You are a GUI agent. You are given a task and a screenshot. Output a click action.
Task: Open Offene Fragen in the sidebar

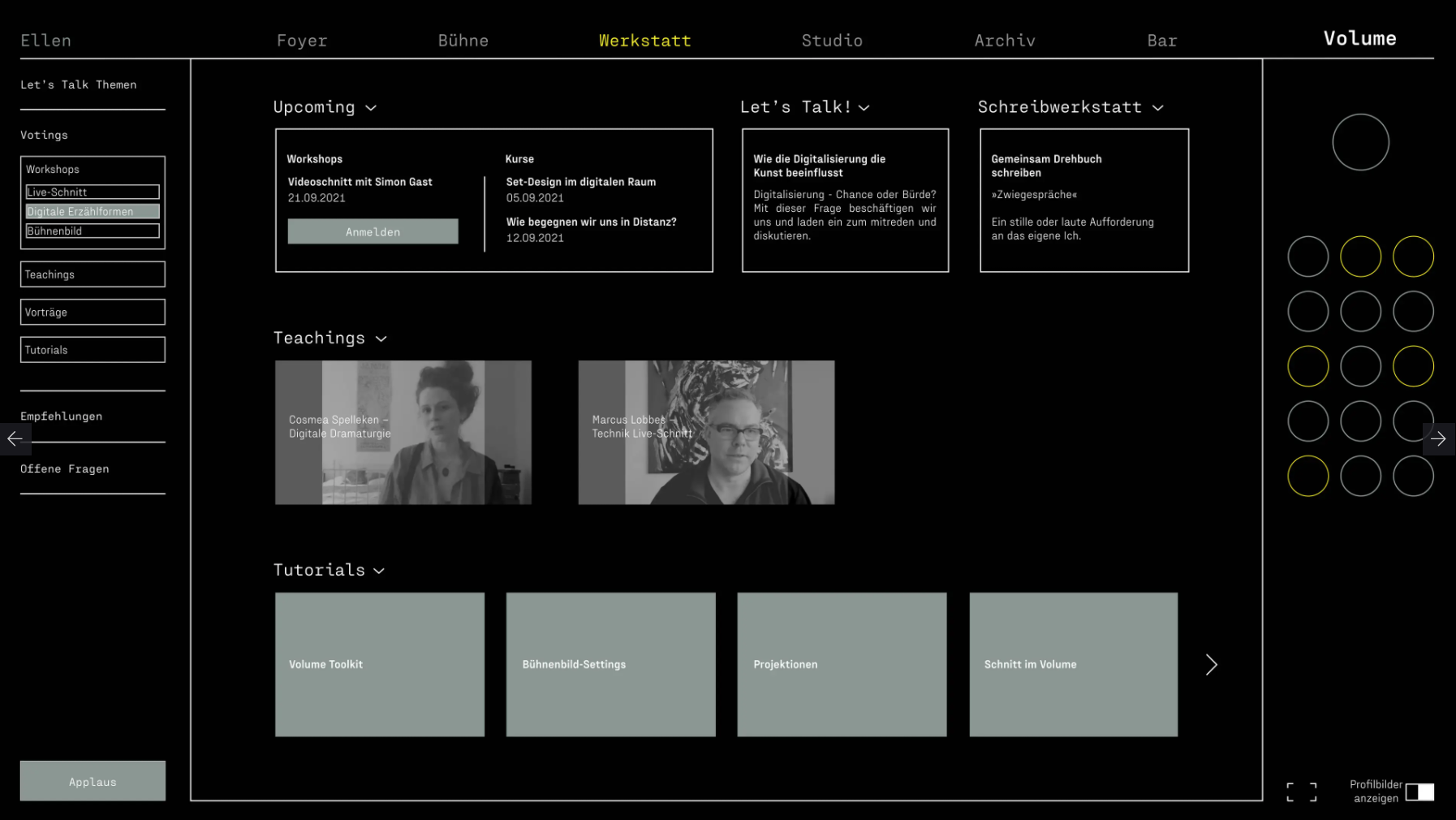click(x=65, y=468)
